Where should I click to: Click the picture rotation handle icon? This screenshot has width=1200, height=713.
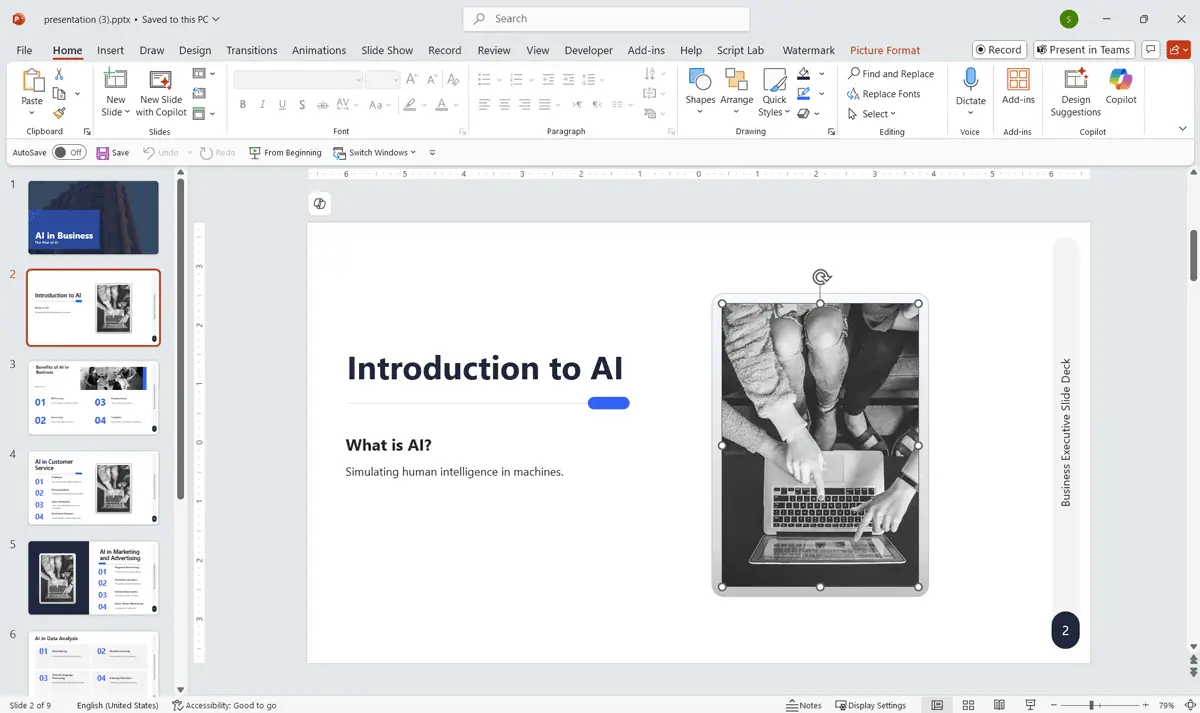[821, 277]
